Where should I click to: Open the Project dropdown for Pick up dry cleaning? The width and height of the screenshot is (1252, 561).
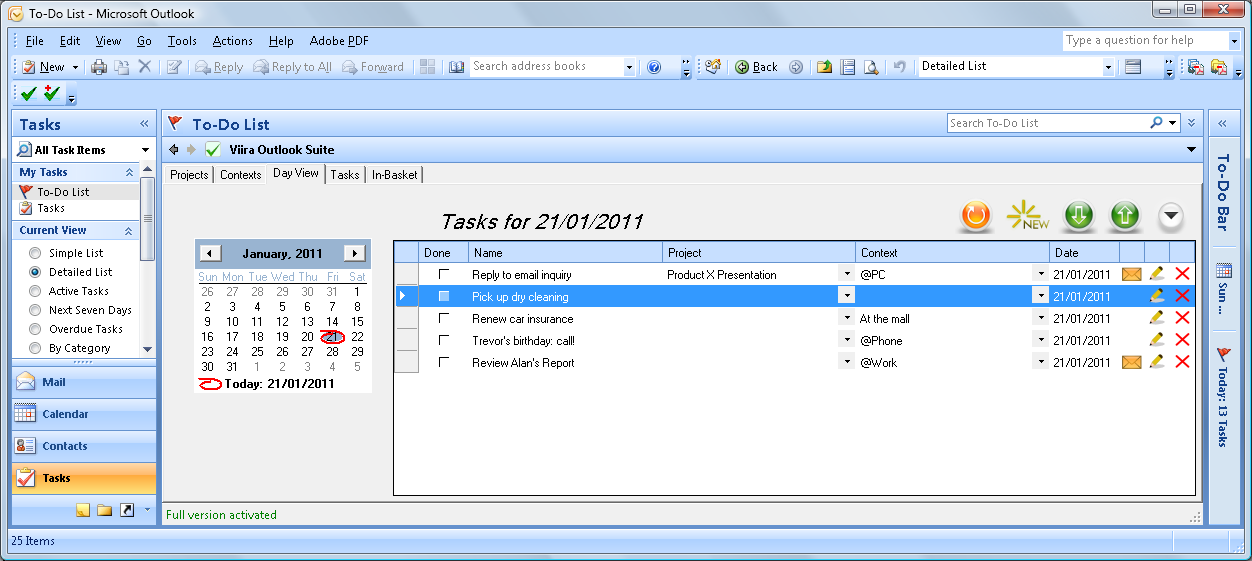coord(846,296)
